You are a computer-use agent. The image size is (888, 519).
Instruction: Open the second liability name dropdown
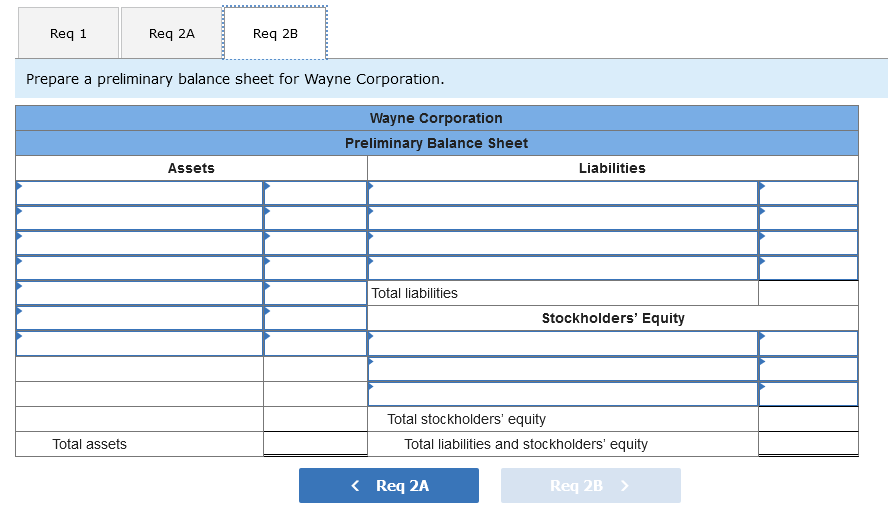point(563,218)
